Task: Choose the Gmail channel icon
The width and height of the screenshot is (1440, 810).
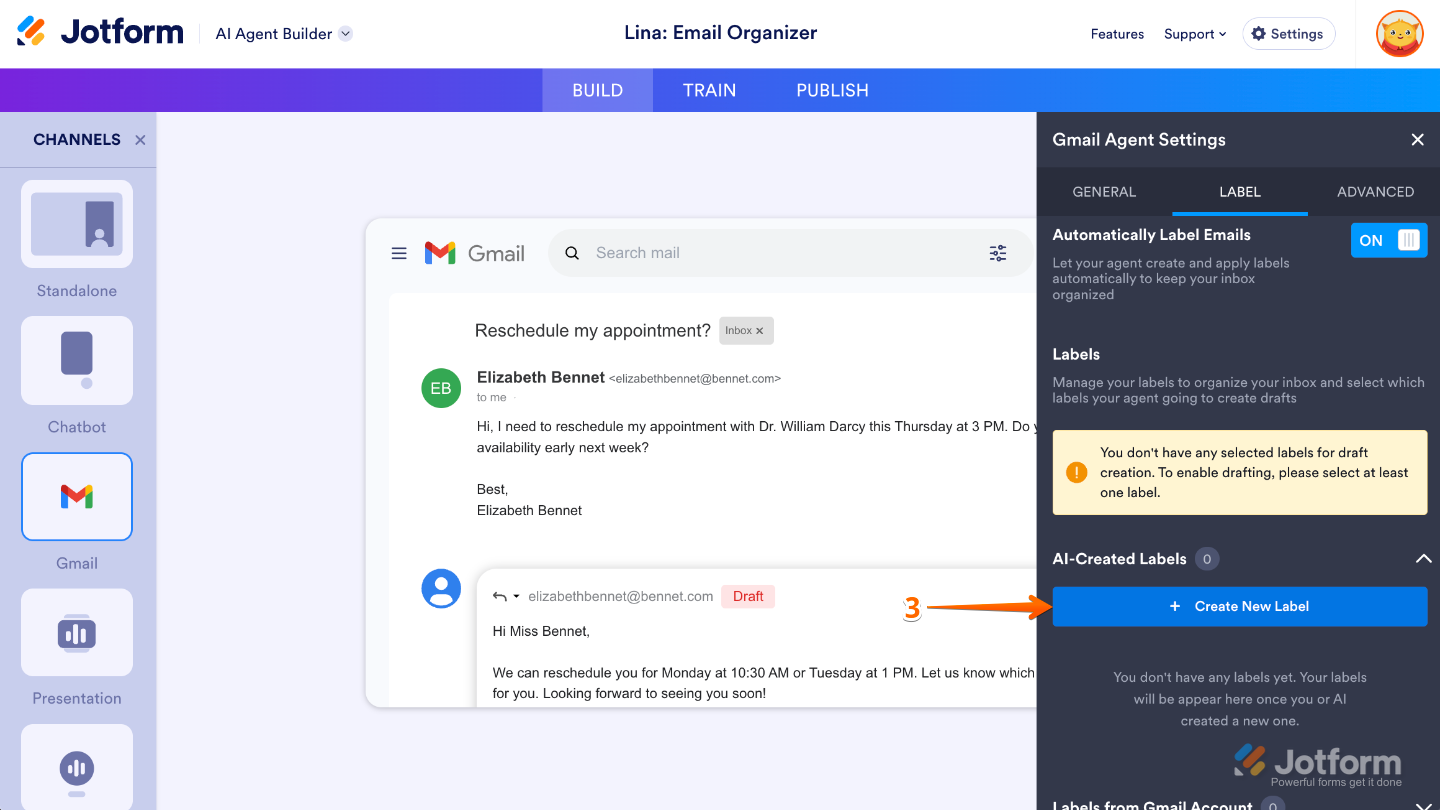Action: point(77,497)
